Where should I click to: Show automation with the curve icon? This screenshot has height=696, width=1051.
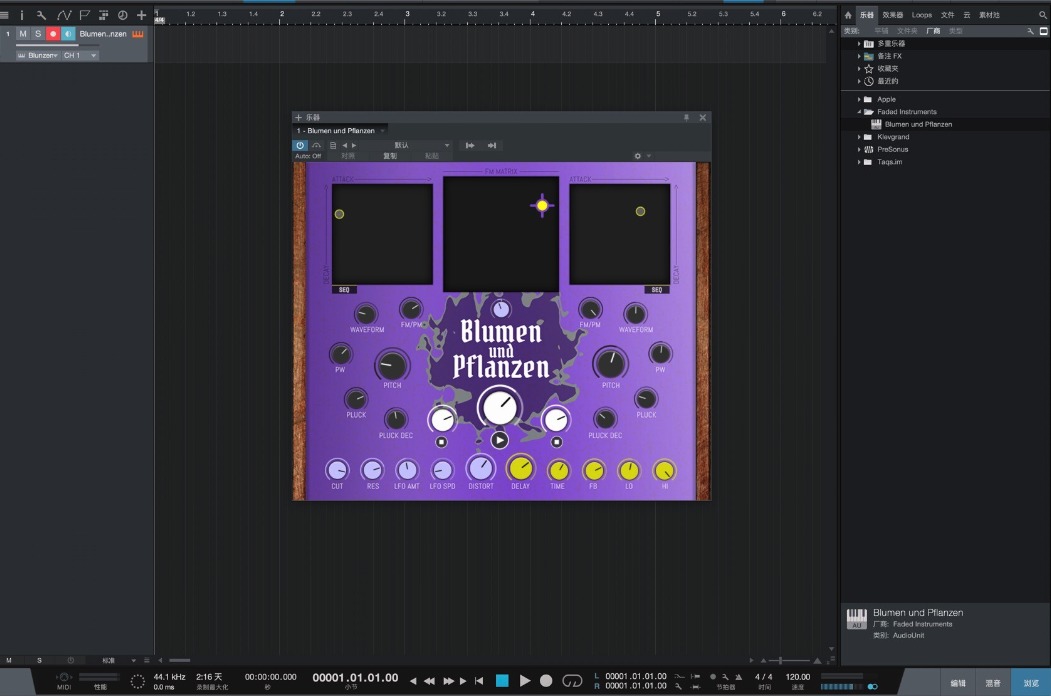click(64, 15)
